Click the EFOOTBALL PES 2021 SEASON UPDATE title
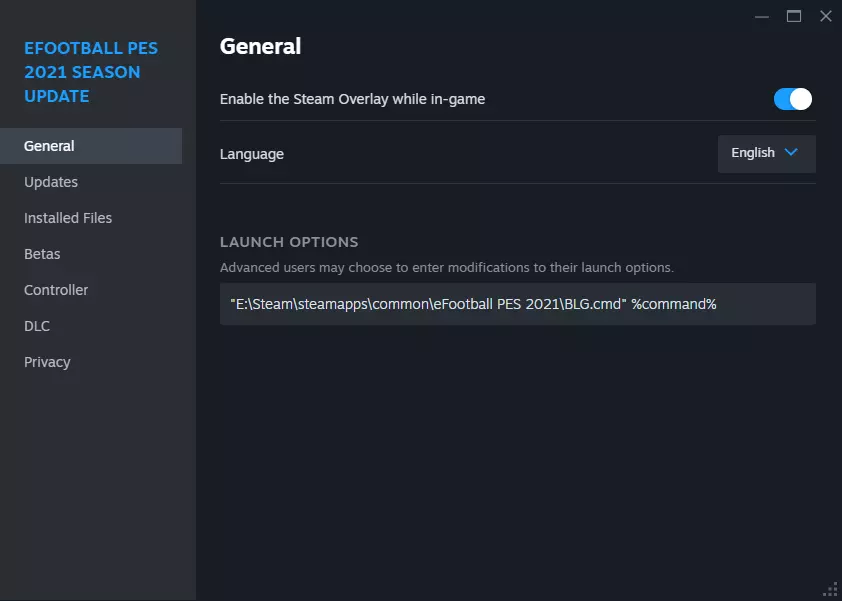The height and width of the screenshot is (601, 842). (x=91, y=72)
